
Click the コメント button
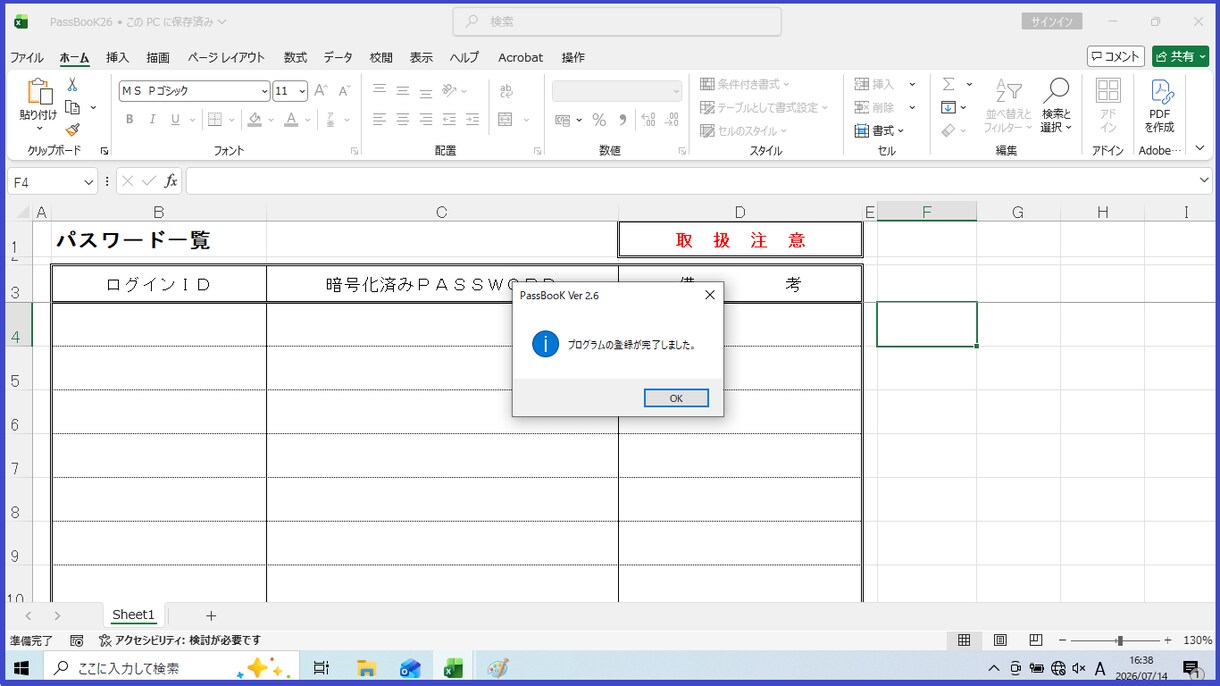tap(1116, 57)
